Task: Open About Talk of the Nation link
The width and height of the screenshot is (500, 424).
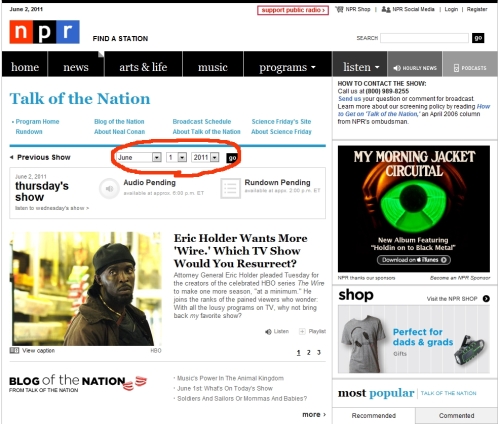Action: click(206, 132)
